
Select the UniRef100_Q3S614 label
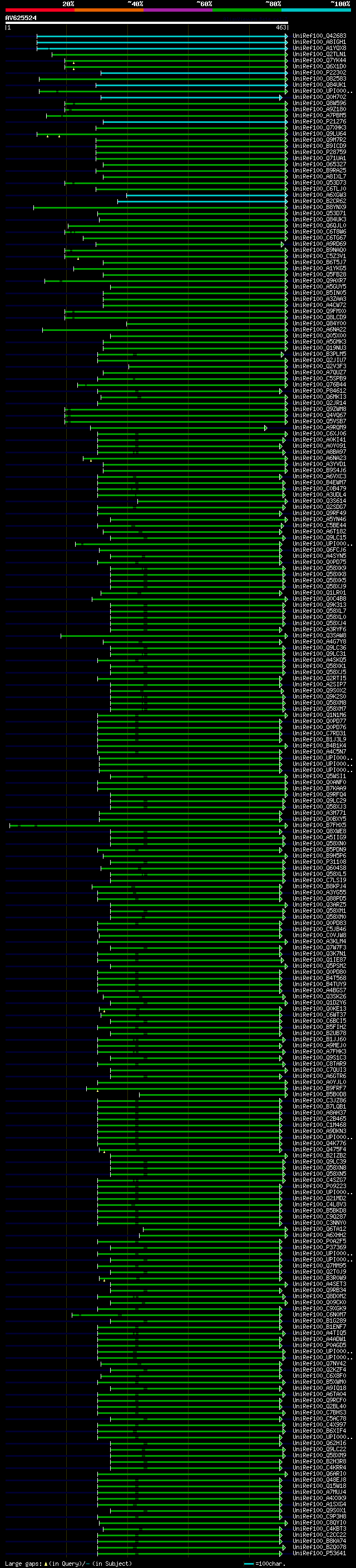point(319,501)
